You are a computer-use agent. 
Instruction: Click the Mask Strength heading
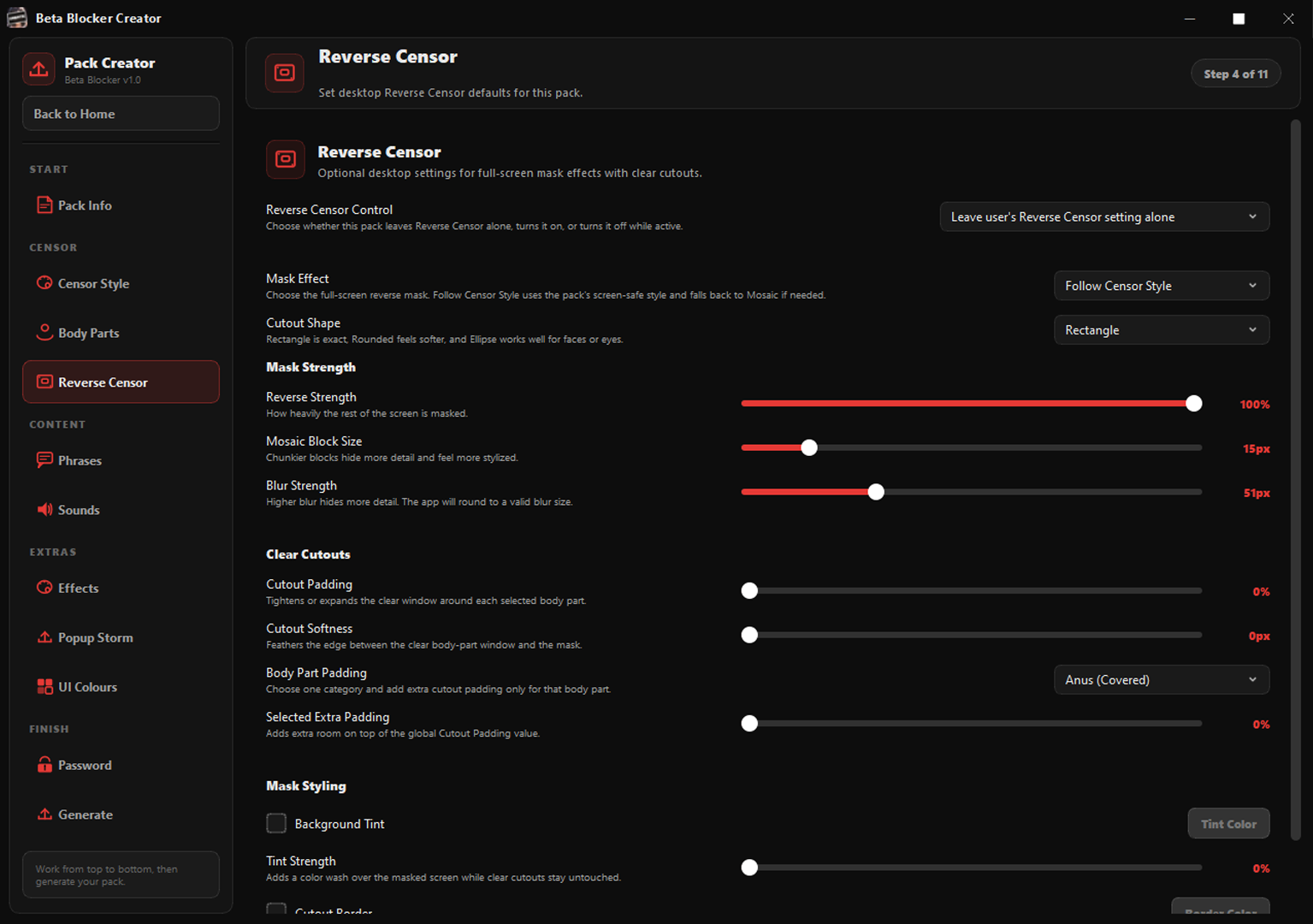pos(311,367)
